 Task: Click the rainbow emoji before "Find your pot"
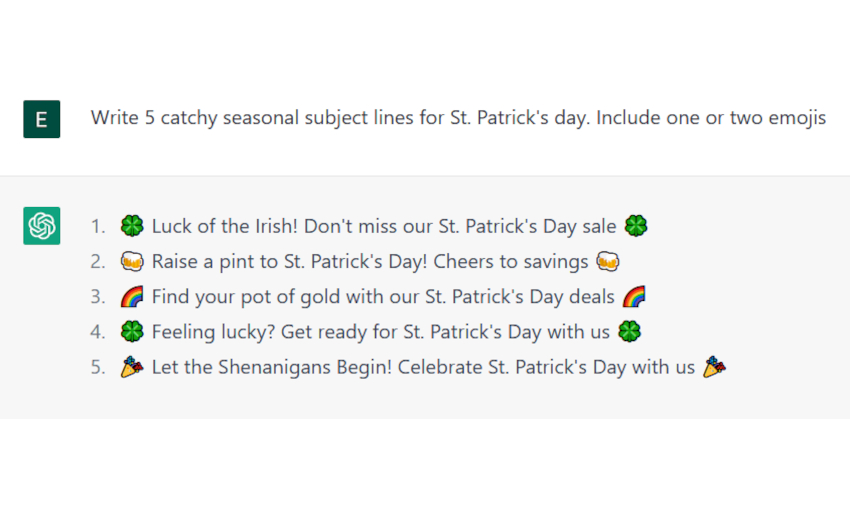tap(132, 297)
